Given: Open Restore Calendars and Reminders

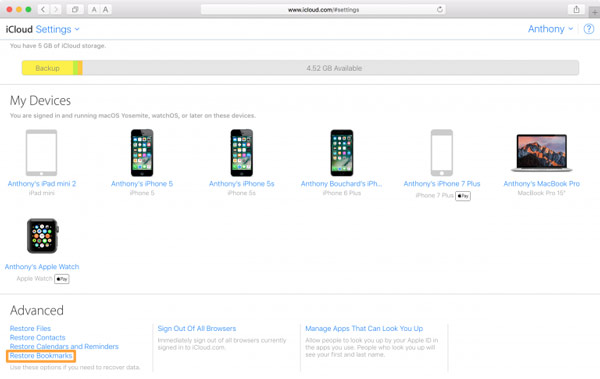Looking at the screenshot, I should pos(64,346).
